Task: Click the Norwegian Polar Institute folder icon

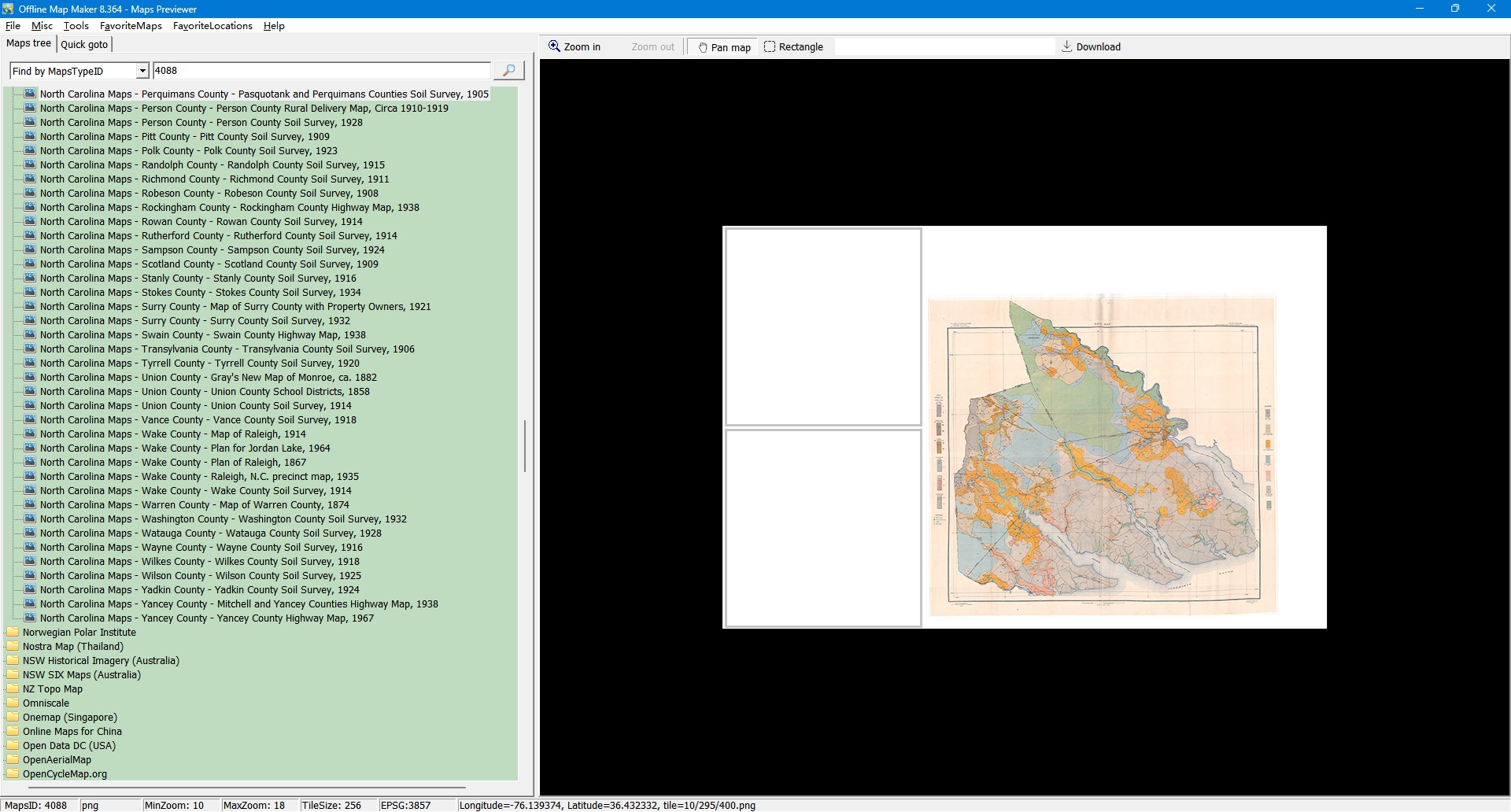Action: coord(13,632)
